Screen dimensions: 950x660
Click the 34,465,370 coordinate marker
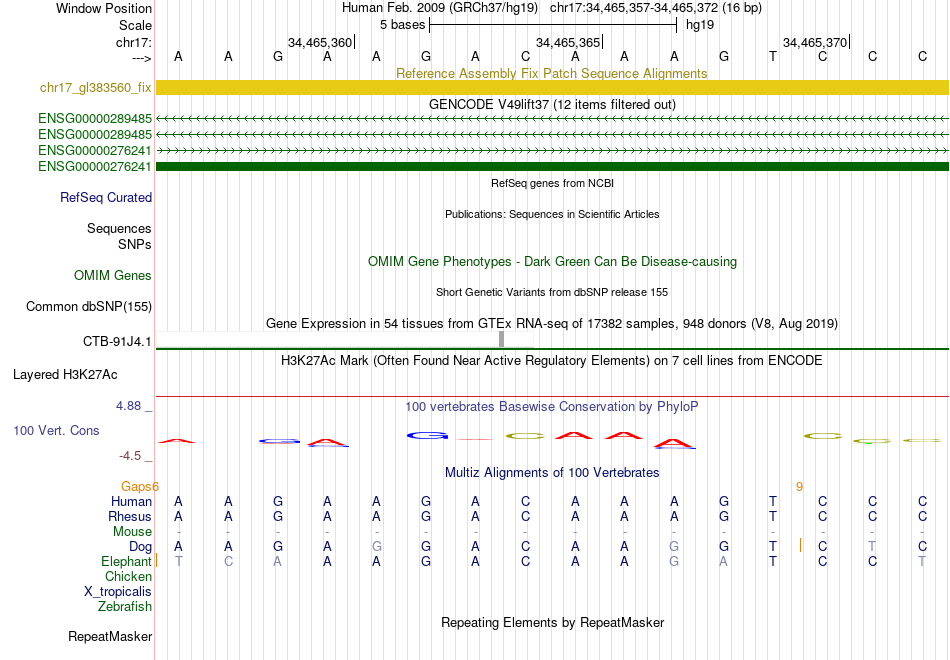(x=815, y=42)
